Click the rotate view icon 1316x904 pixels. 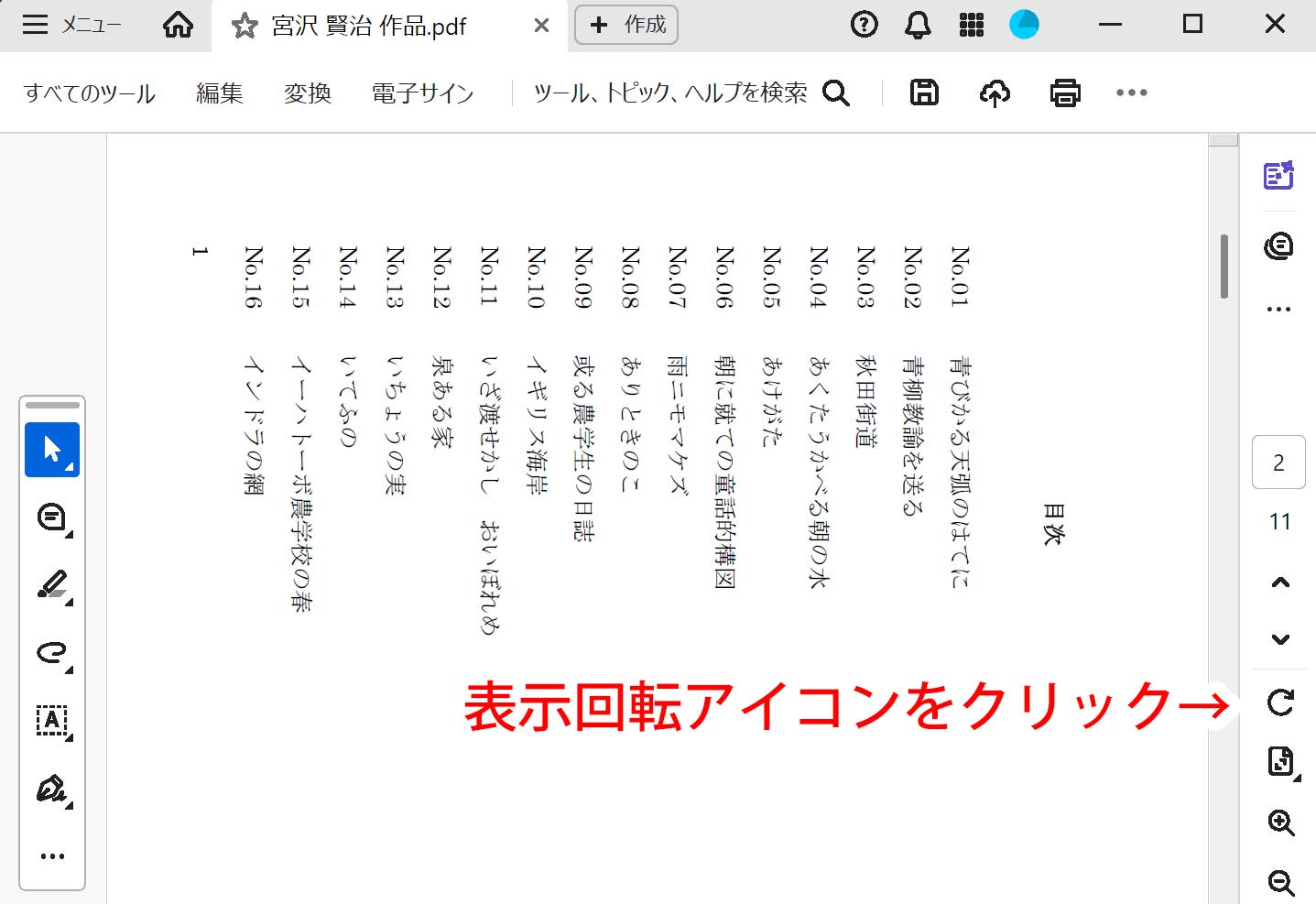(x=1280, y=703)
